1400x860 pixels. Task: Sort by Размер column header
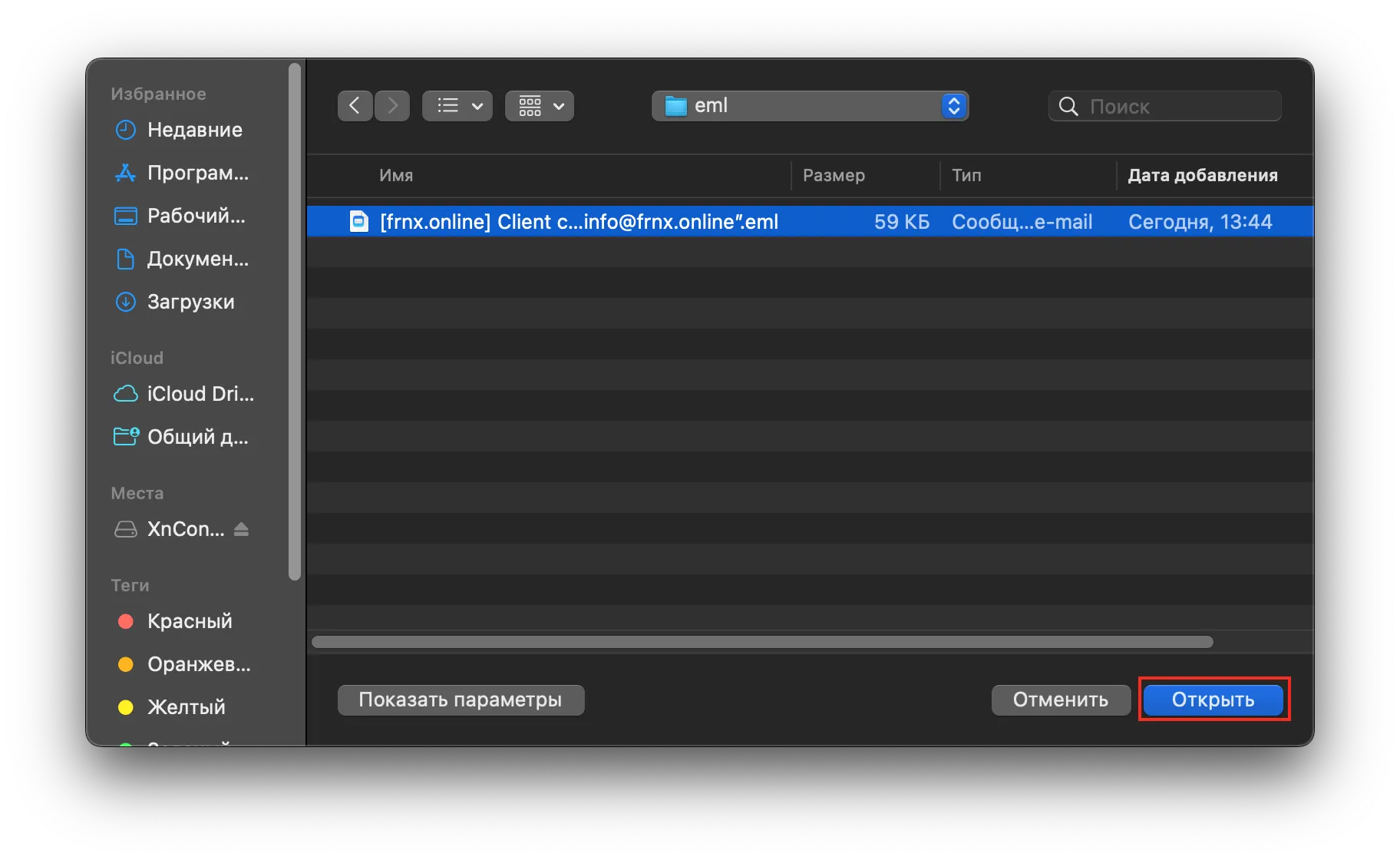point(834,176)
